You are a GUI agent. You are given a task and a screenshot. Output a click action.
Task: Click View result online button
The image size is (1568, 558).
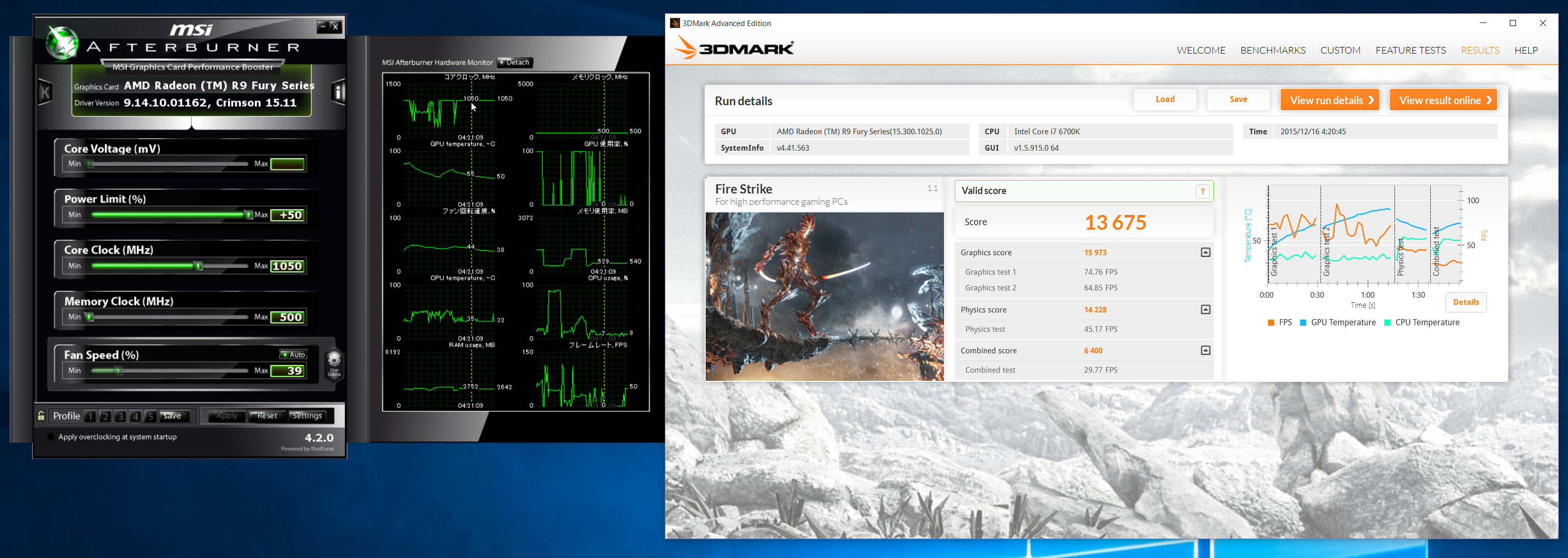[1442, 100]
